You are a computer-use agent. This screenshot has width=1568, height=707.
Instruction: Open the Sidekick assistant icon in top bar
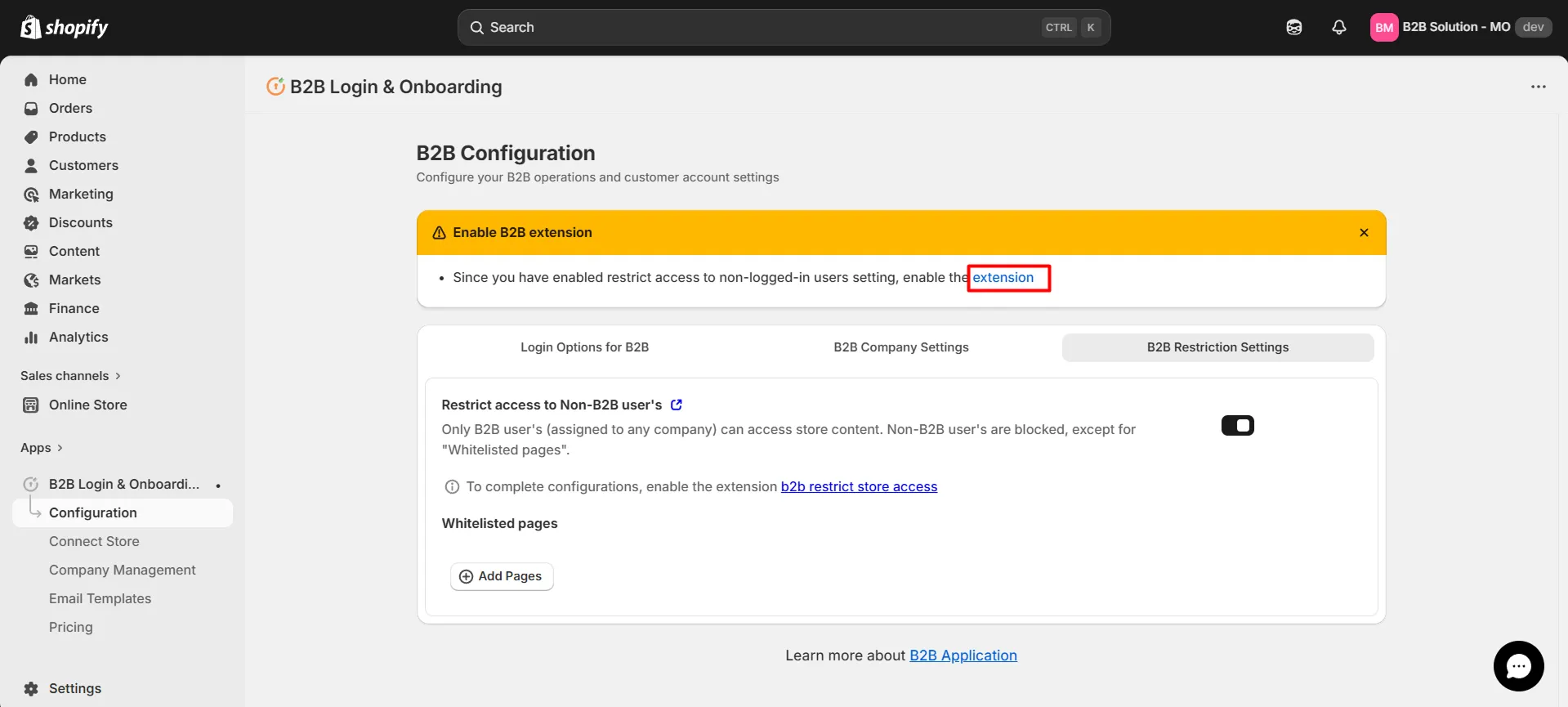click(x=1294, y=27)
